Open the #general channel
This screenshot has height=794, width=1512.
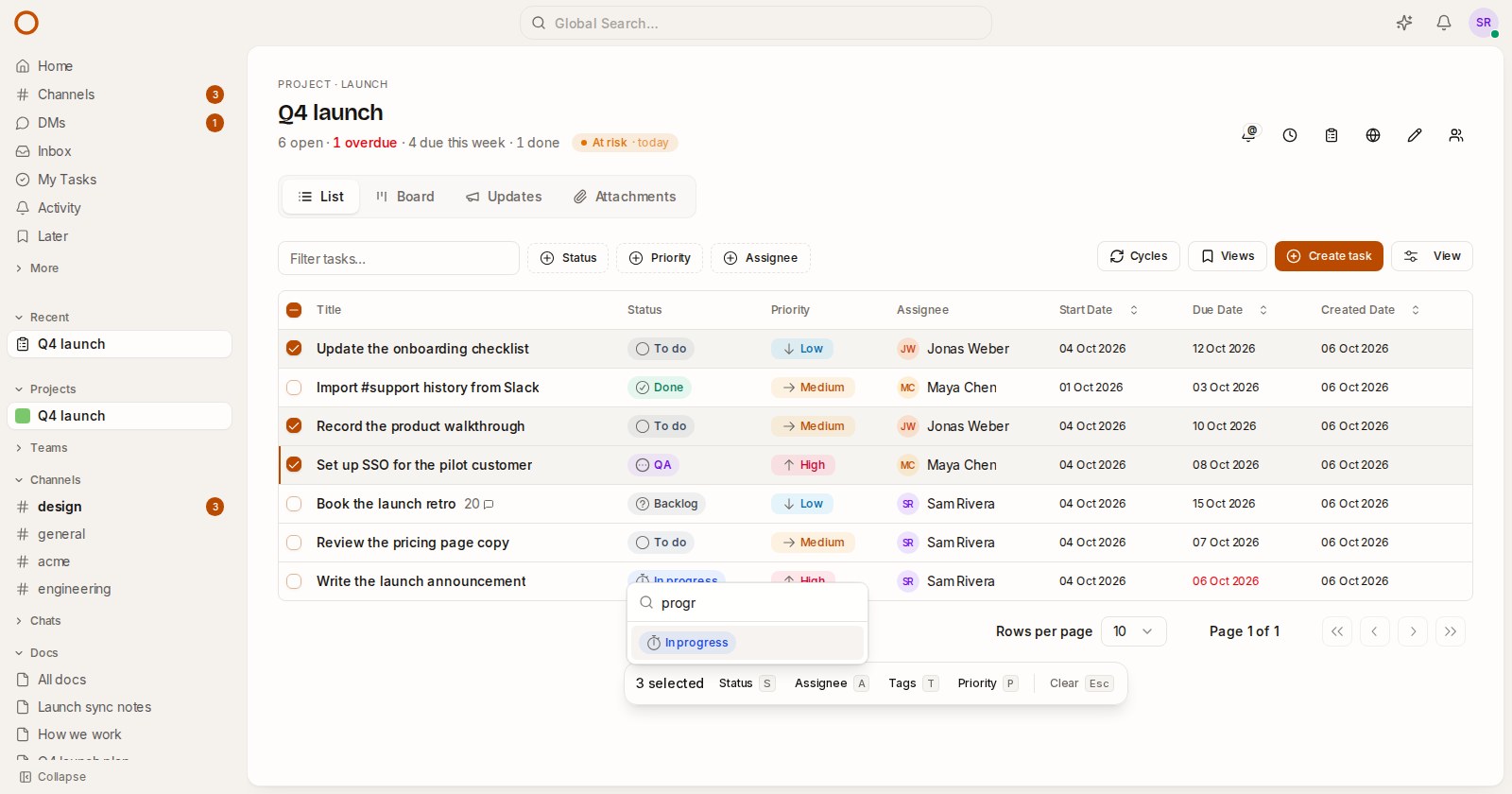(119, 534)
